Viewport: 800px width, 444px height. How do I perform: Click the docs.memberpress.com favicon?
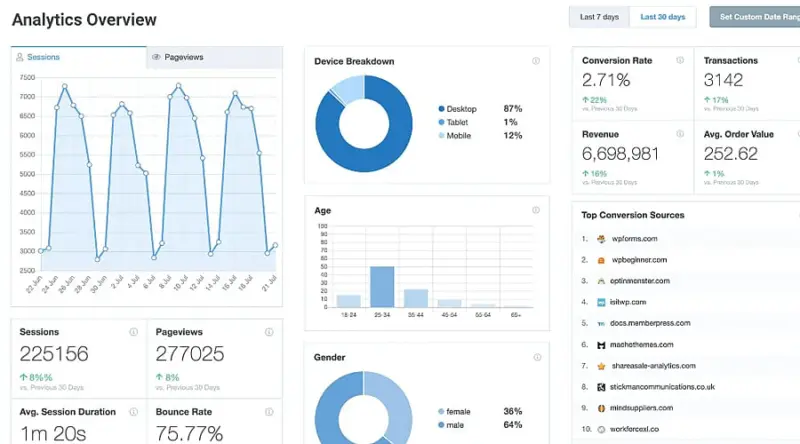coord(601,324)
